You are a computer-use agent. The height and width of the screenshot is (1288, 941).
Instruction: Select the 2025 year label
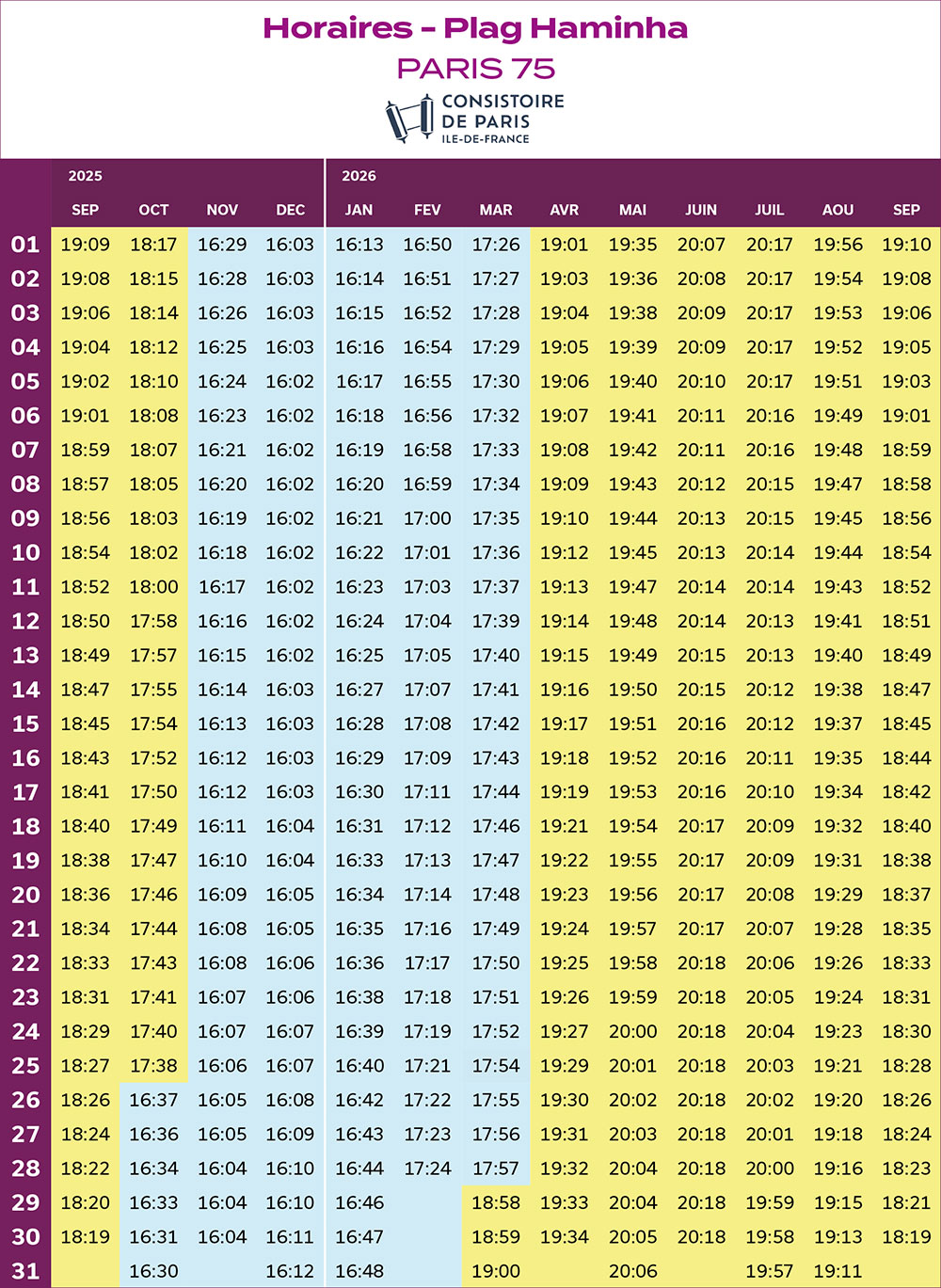[x=86, y=176]
